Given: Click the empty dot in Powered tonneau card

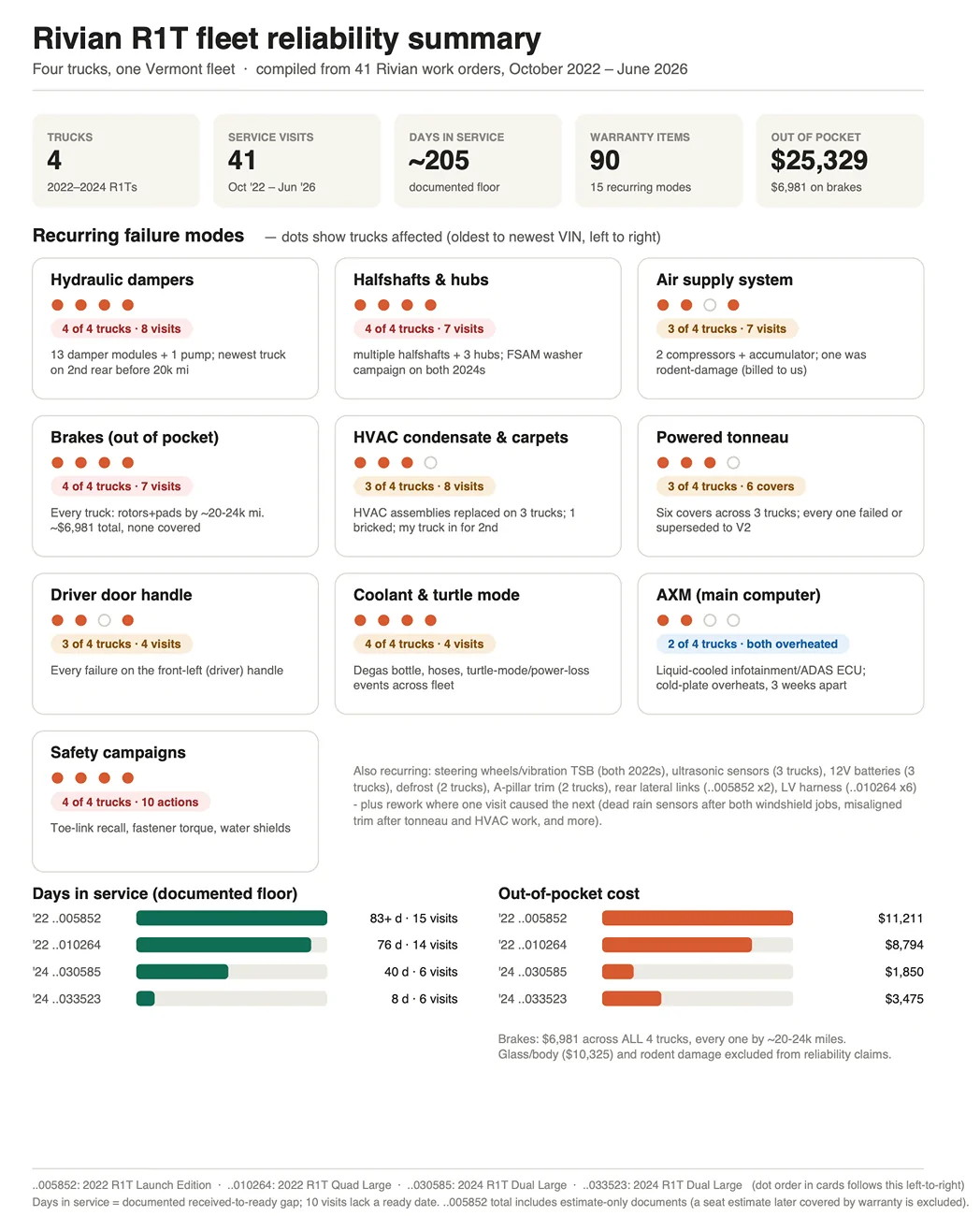Looking at the screenshot, I should point(733,462).
